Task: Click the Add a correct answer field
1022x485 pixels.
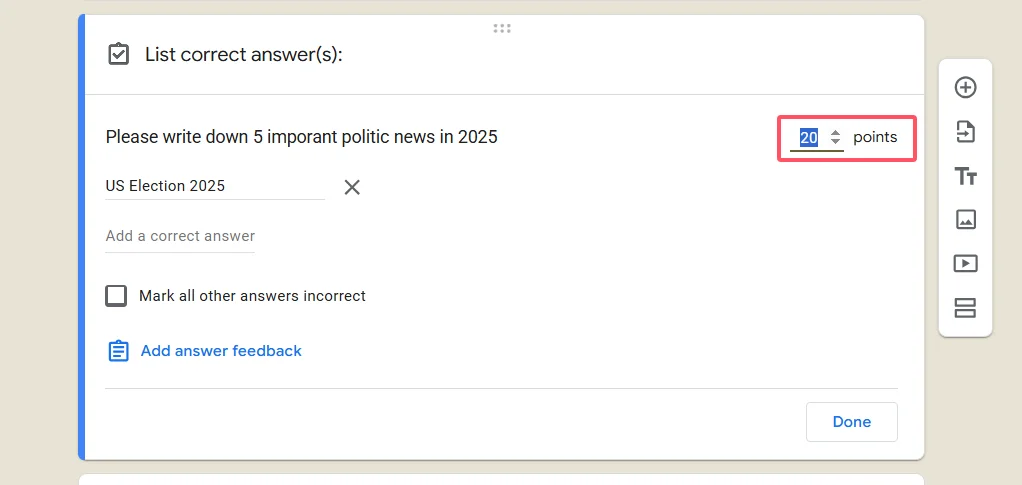Action: tap(180, 237)
